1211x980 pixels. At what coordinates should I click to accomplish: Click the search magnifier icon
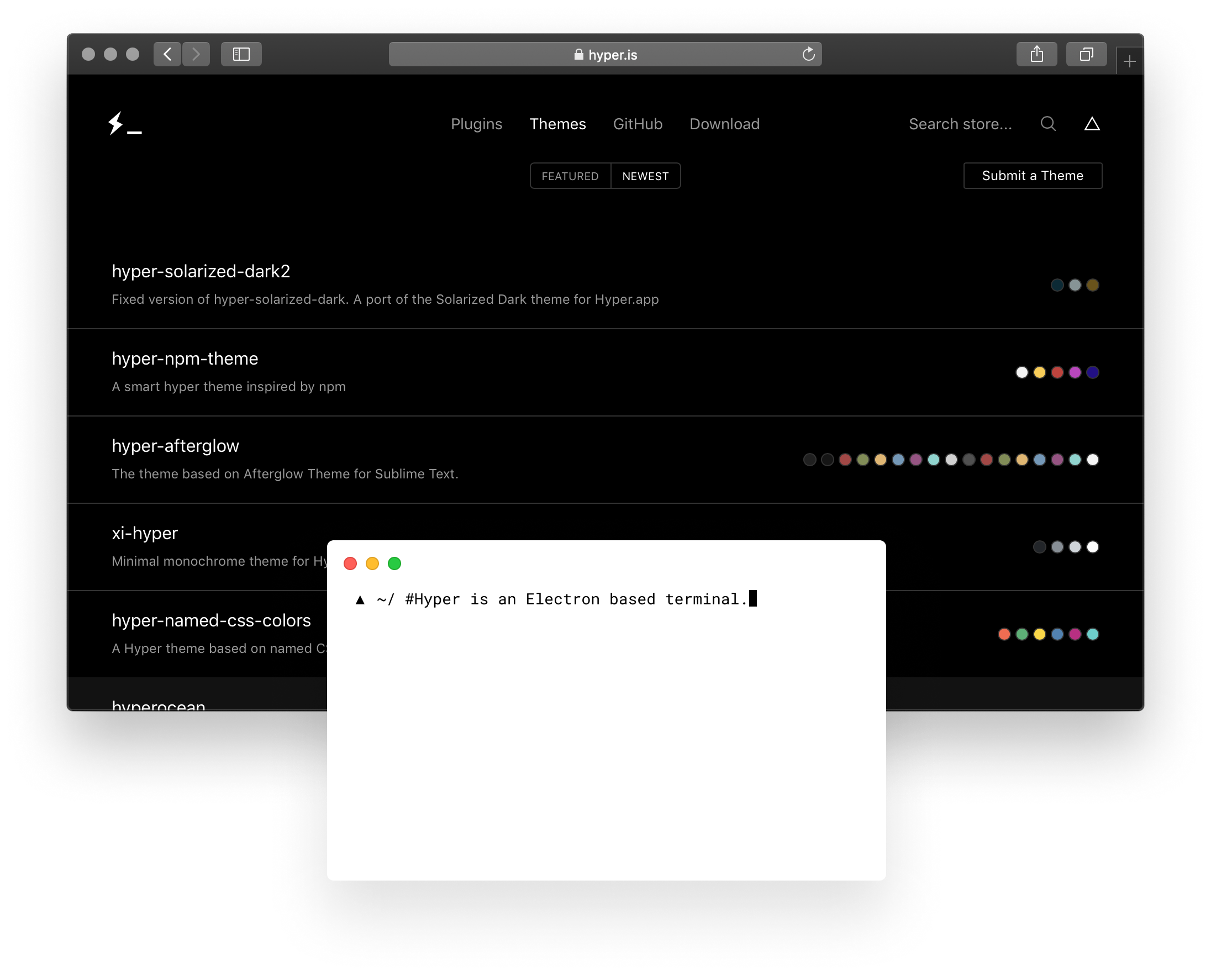coord(1048,124)
